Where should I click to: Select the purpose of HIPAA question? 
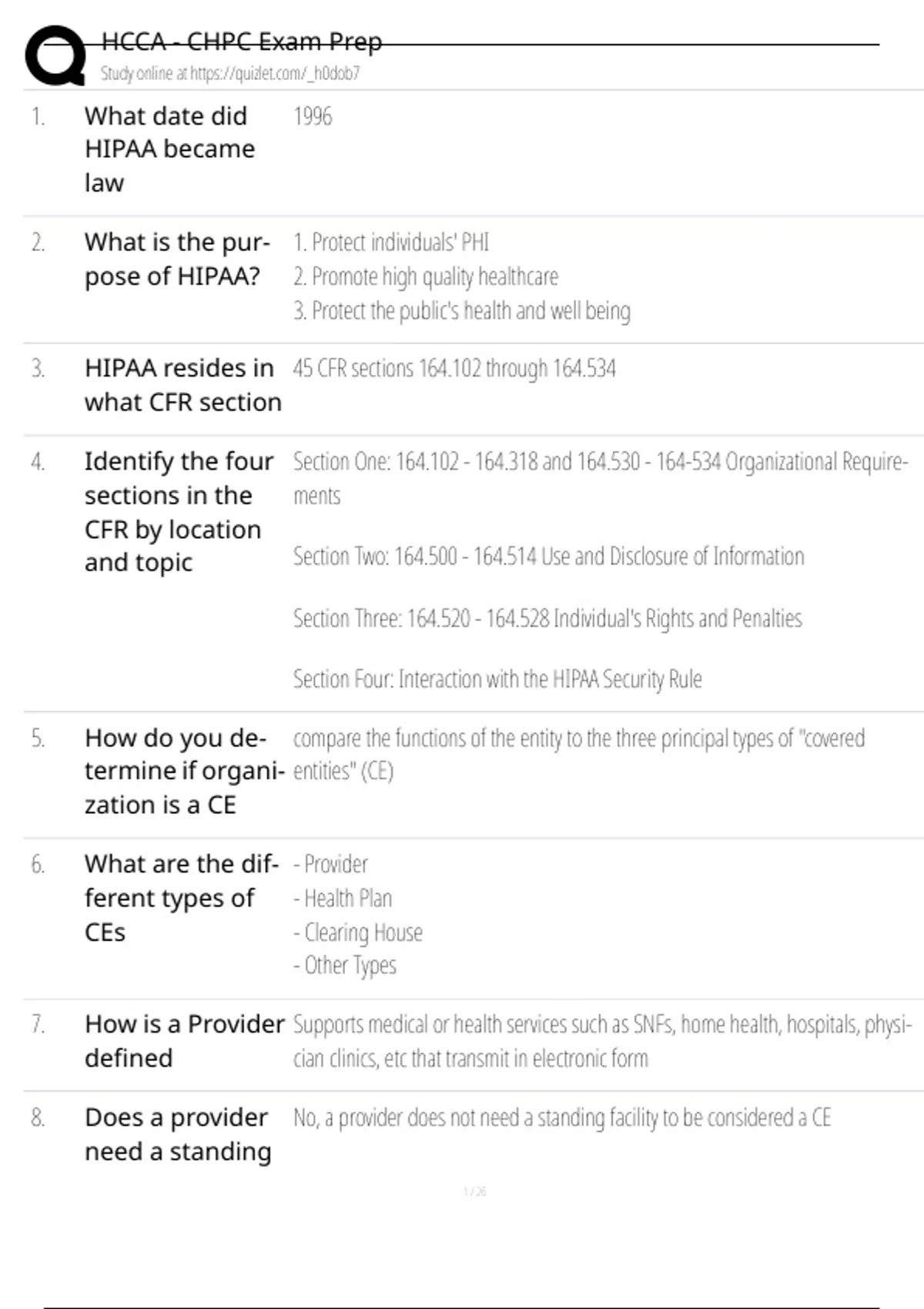[x=177, y=259]
